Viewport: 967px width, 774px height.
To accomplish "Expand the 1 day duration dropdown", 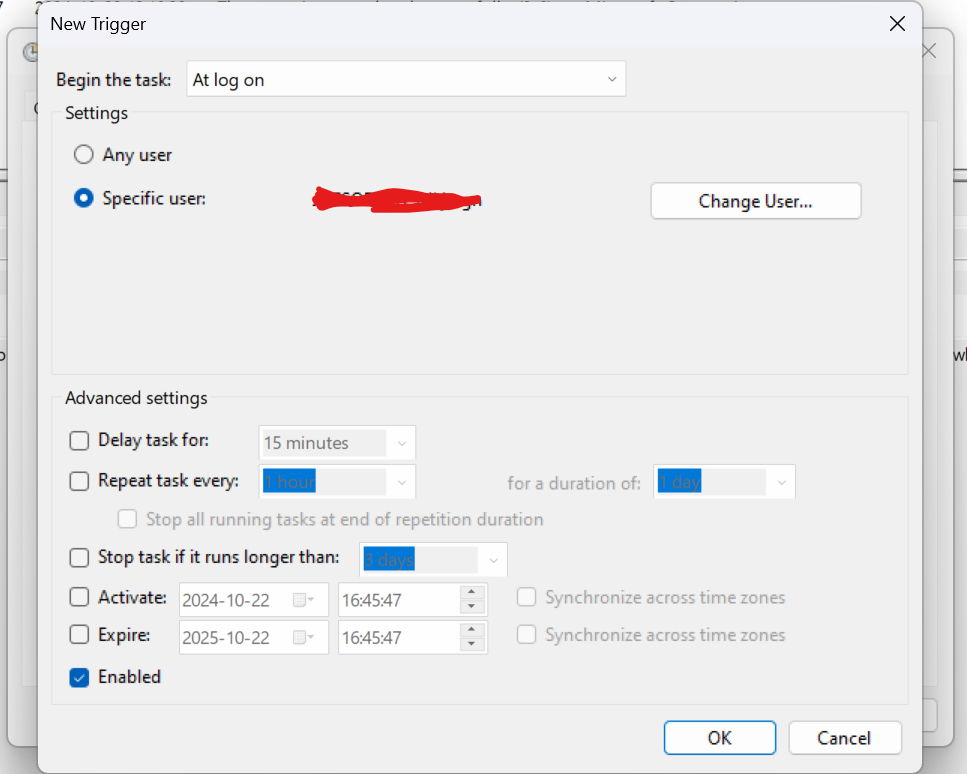I will point(781,483).
